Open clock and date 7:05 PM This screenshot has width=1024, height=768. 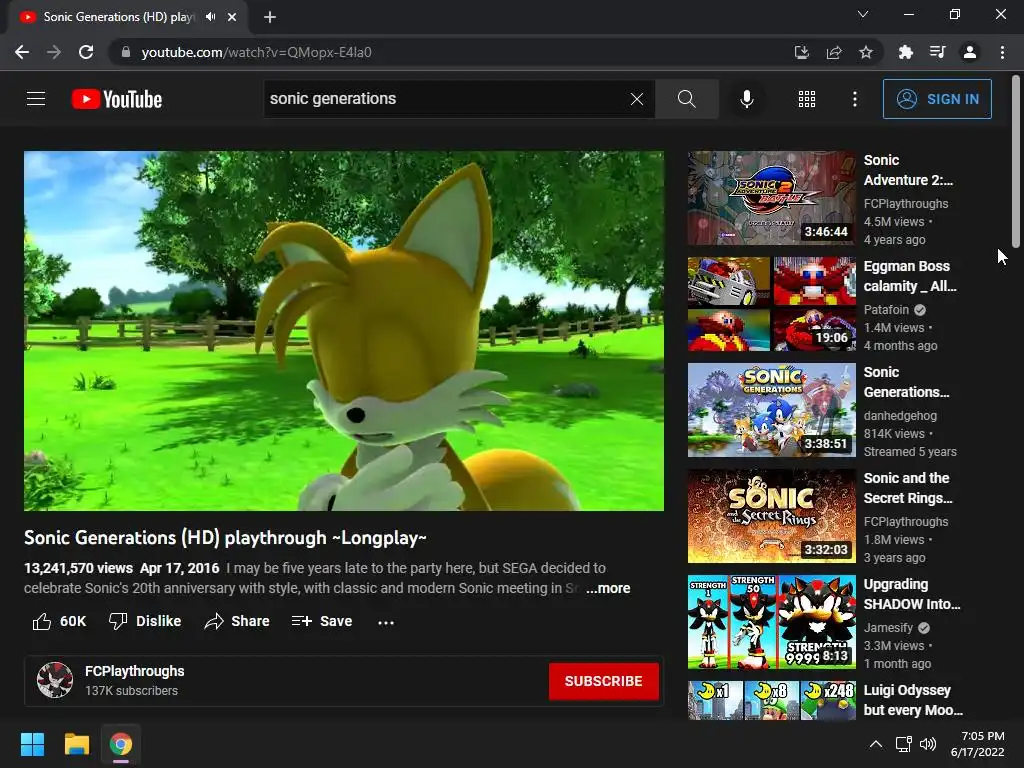(977, 744)
